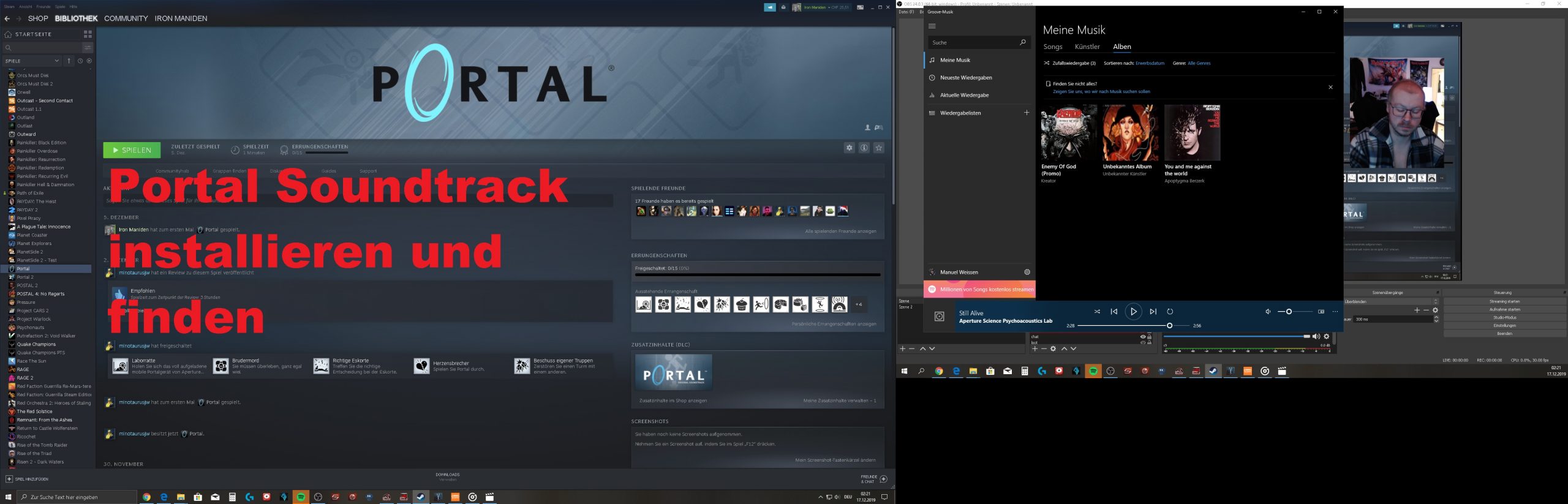Open Meine Zusatzinhalte verwalten link
The width and height of the screenshot is (1568, 504).
[840, 401]
